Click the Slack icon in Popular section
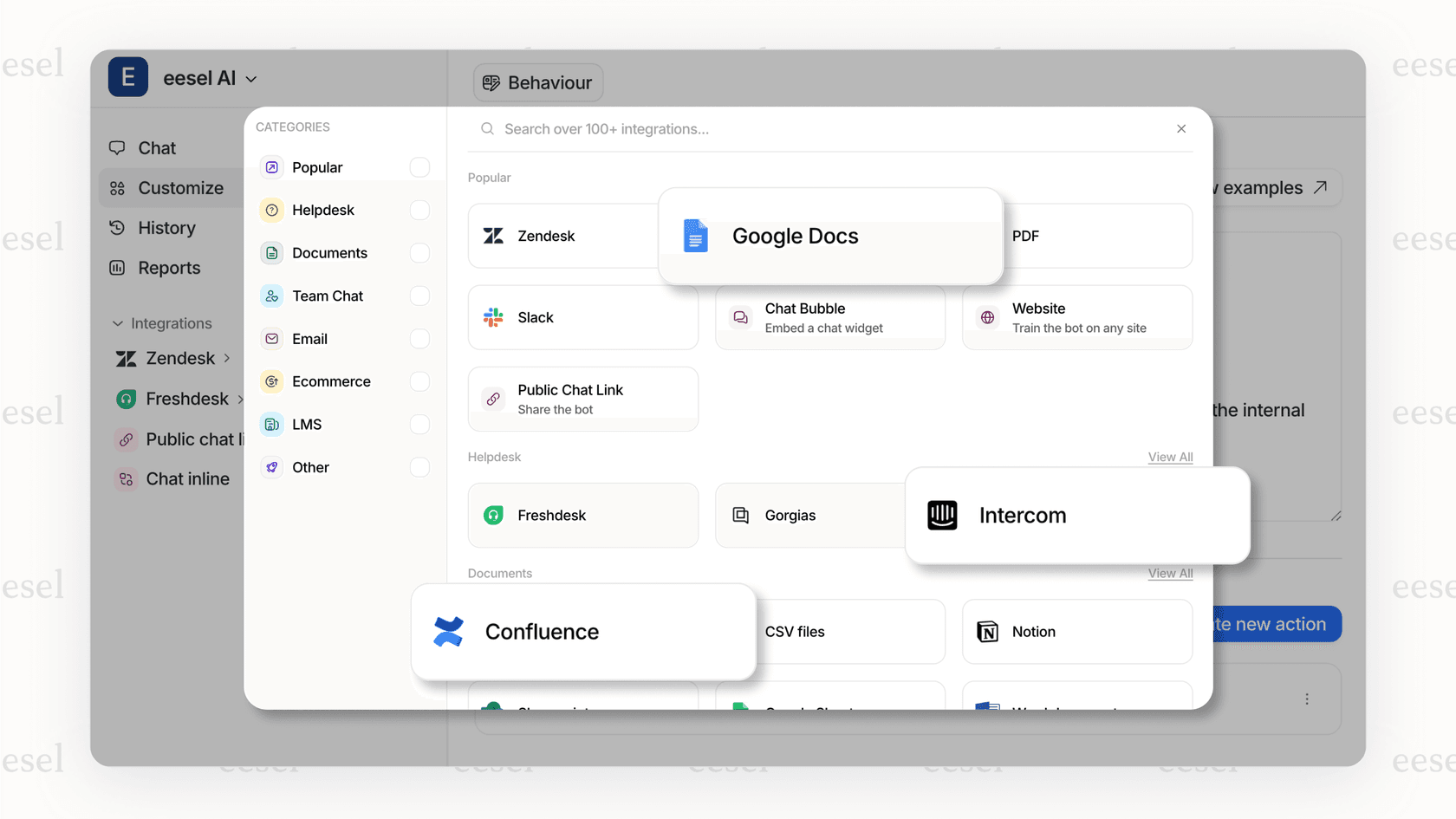Screen dimensions: 1456x819 coord(493,317)
